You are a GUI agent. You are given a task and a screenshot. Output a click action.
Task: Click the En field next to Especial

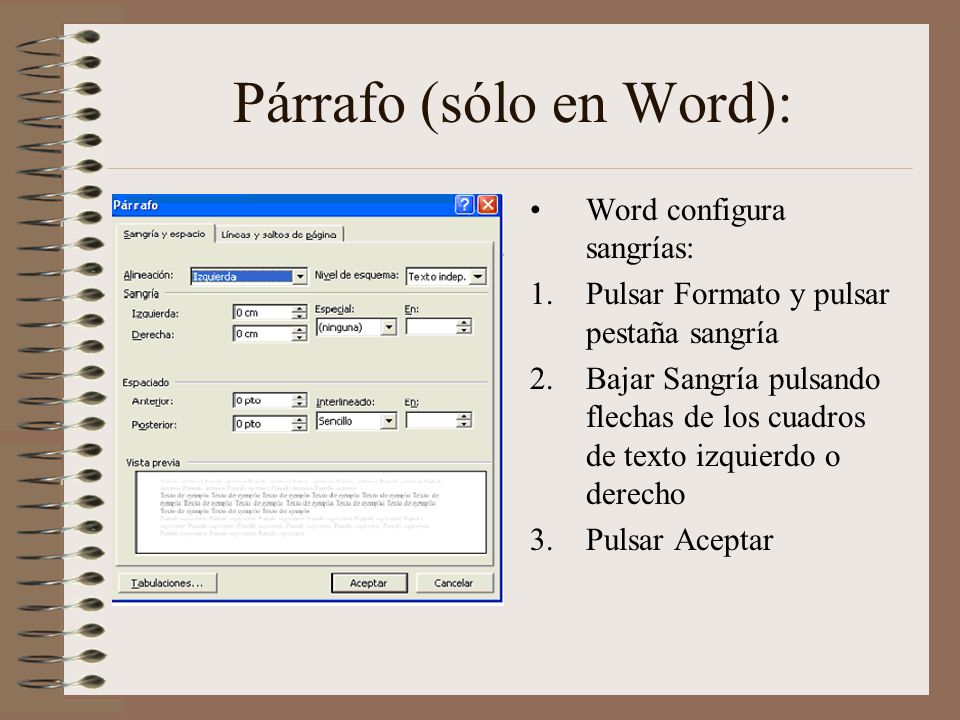(x=431, y=327)
